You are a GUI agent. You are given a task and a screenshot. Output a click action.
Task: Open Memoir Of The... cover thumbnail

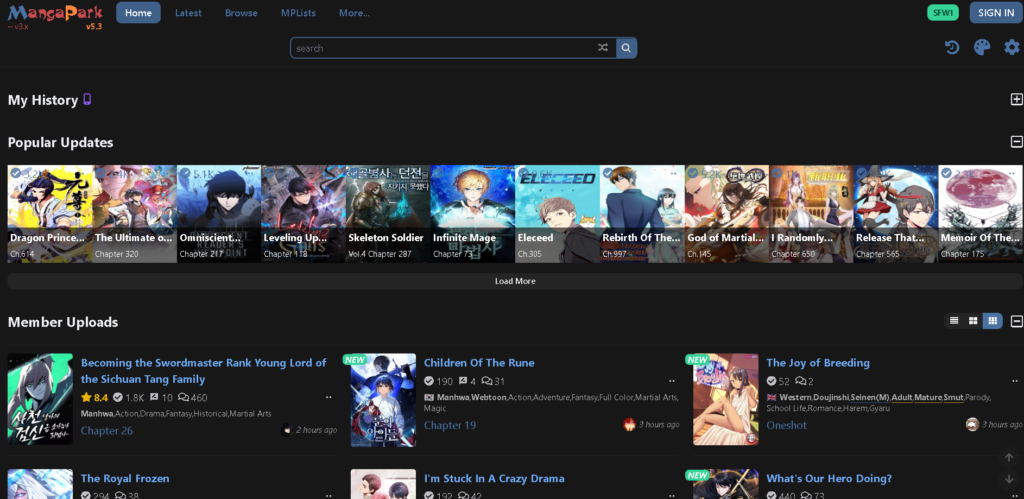[x=981, y=214]
